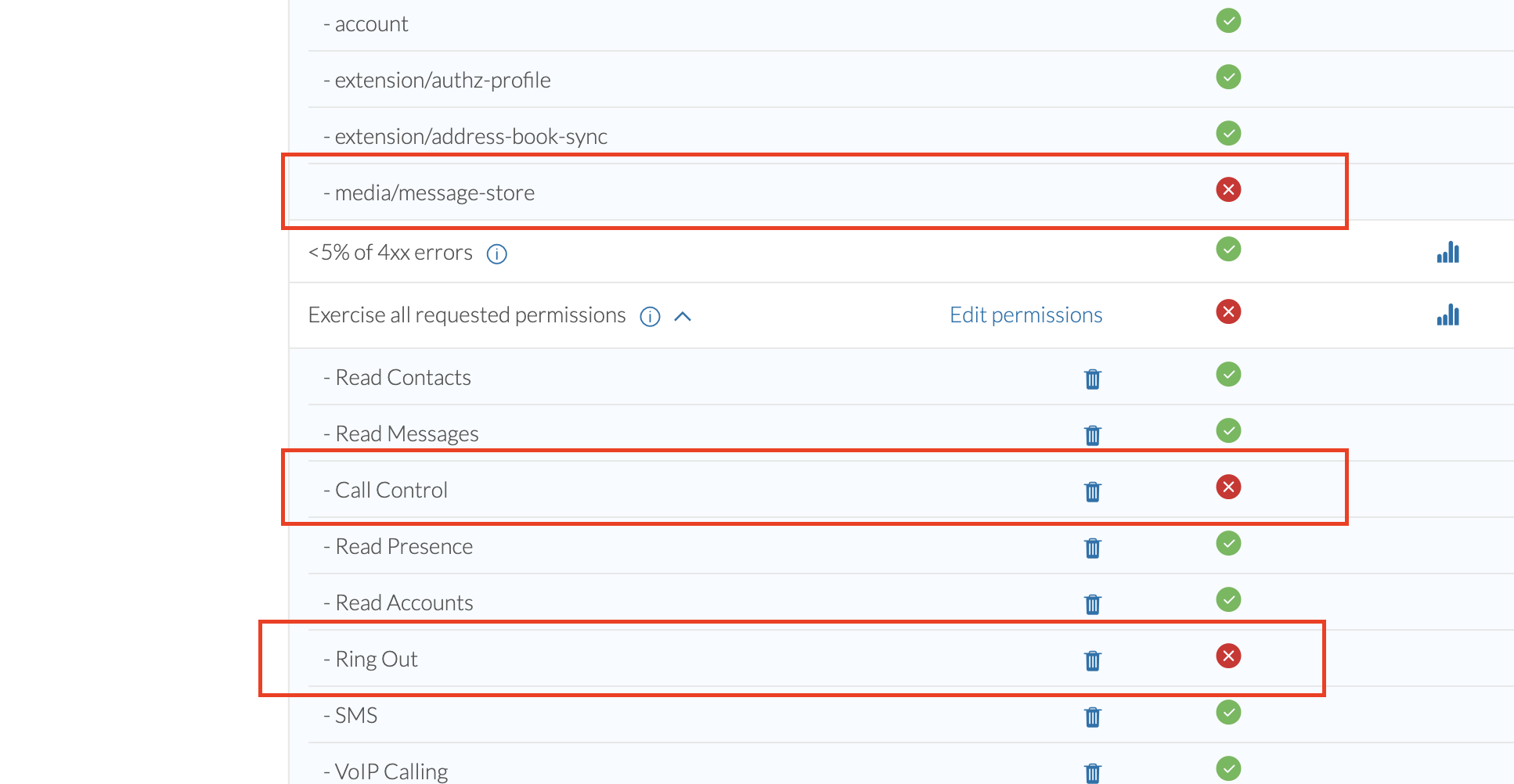
Task: Click the red failed status for Call Control
Action: (1228, 487)
